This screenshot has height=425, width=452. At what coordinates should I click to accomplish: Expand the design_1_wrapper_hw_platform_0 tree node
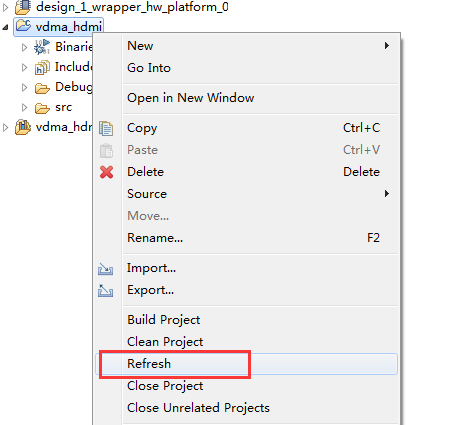(x=5, y=7)
